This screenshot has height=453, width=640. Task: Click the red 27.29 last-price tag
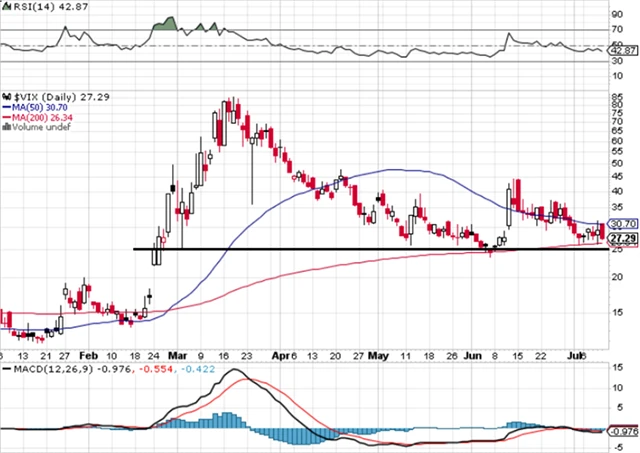pyautogui.click(x=623, y=240)
